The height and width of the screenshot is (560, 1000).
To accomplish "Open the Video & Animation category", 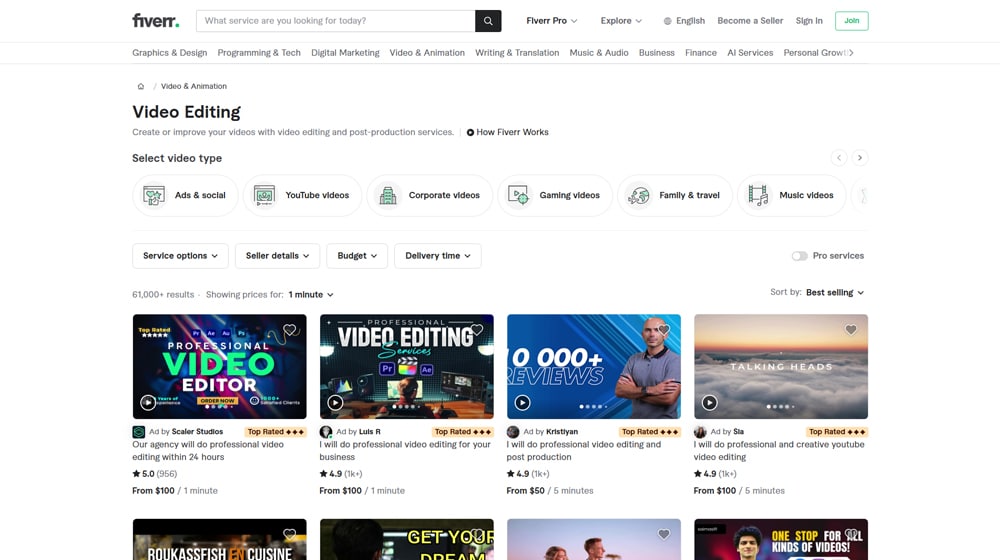I will pyautogui.click(x=427, y=53).
